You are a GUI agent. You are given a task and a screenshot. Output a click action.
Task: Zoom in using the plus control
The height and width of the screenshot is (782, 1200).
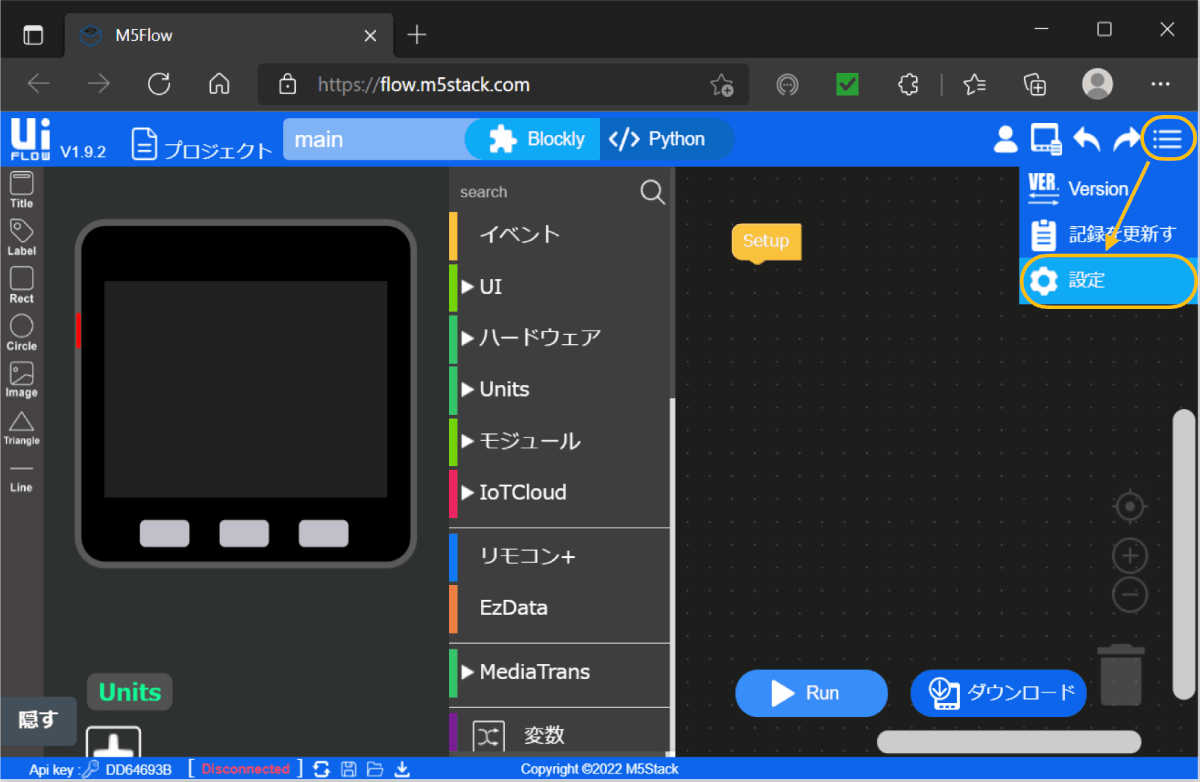coord(1130,556)
